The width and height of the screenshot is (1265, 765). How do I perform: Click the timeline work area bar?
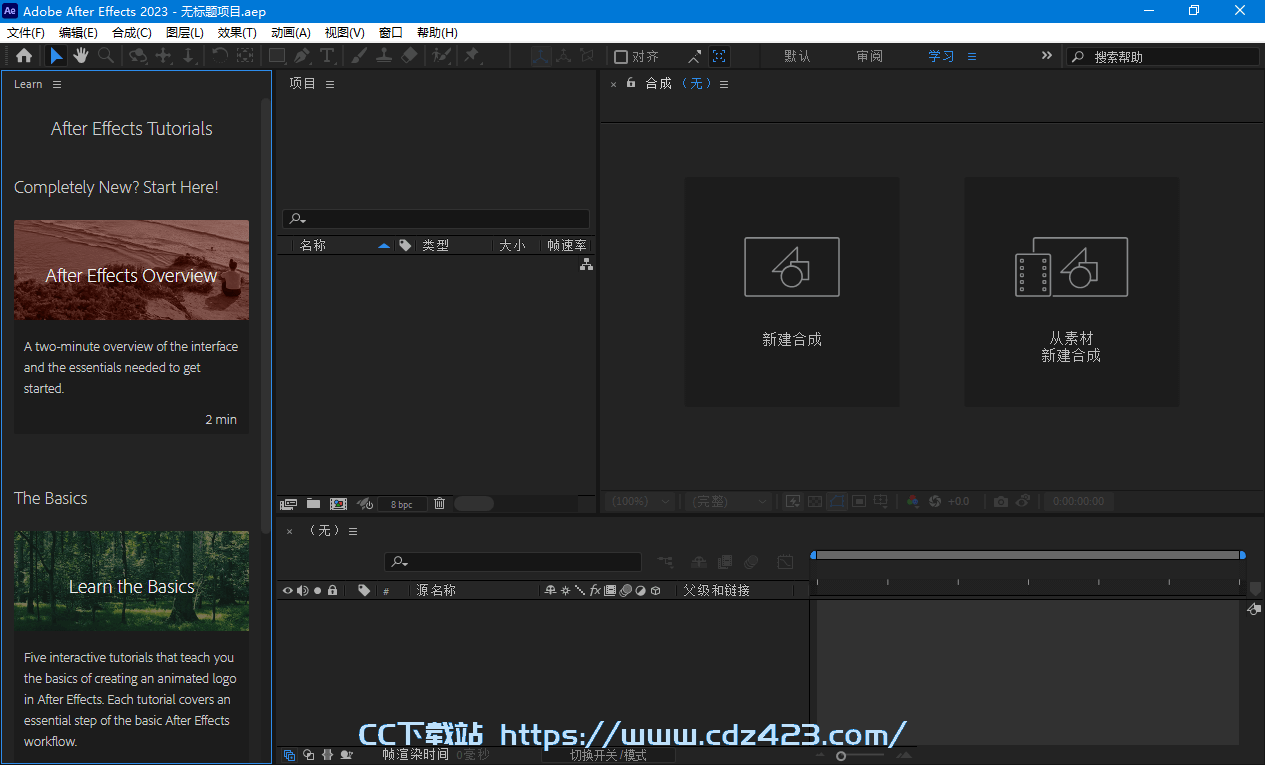[x=1029, y=555]
